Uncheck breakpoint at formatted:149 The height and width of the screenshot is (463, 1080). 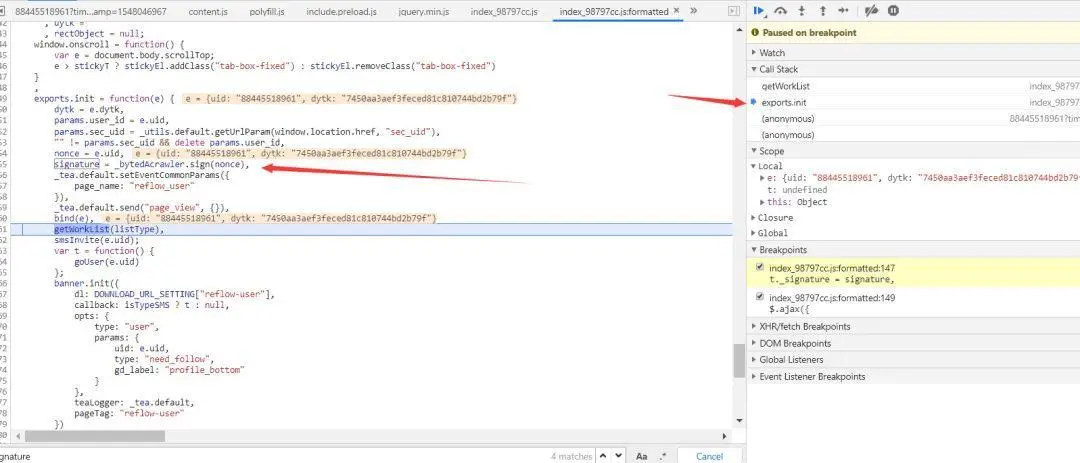[x=760, y=297]
